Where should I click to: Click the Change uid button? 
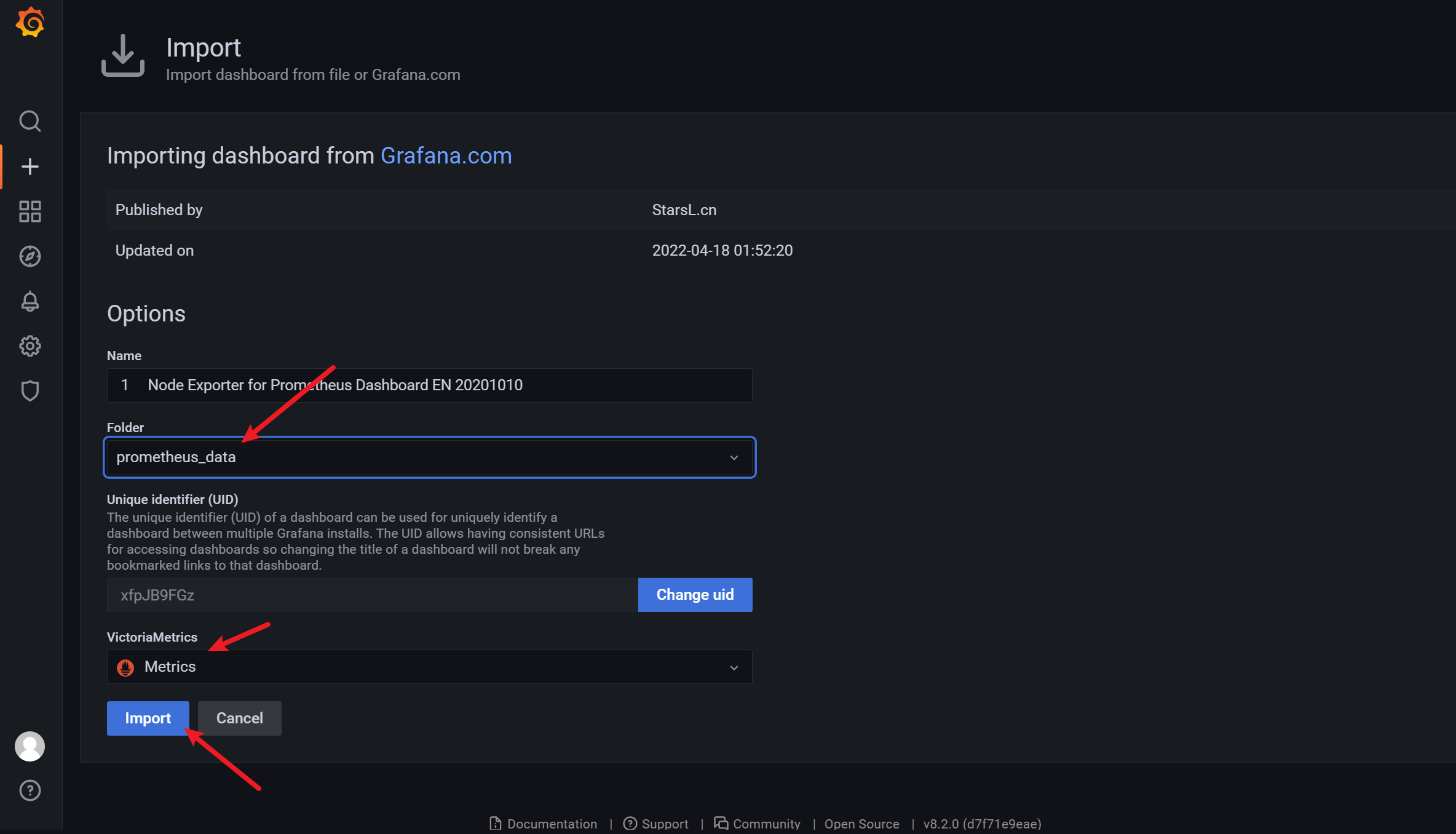695,594
